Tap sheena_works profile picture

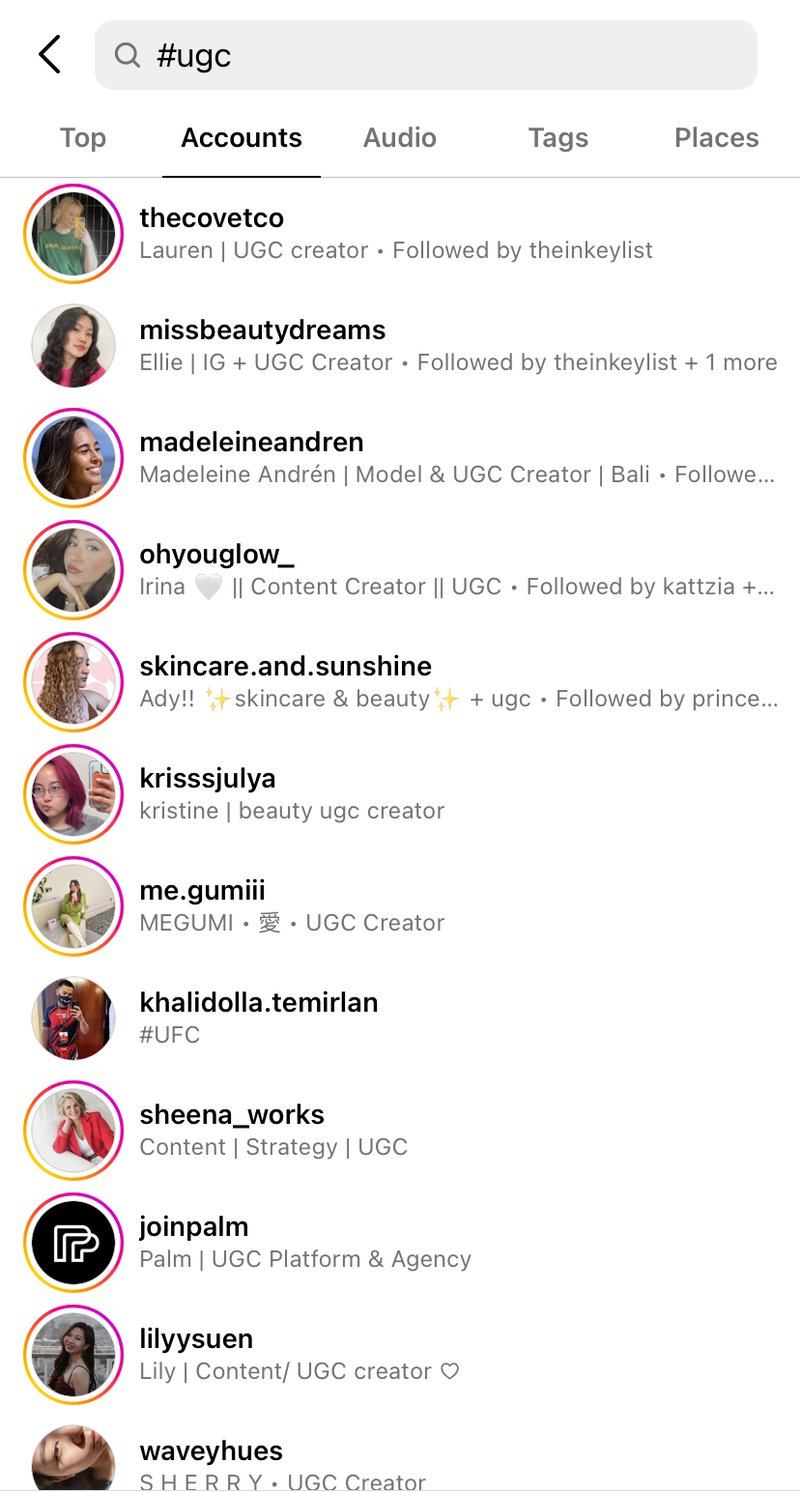pos(73,1130)
